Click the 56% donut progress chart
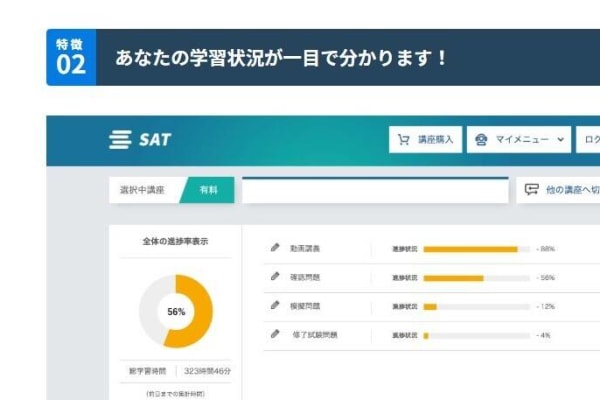600x400 pixels. click(176, 312)
